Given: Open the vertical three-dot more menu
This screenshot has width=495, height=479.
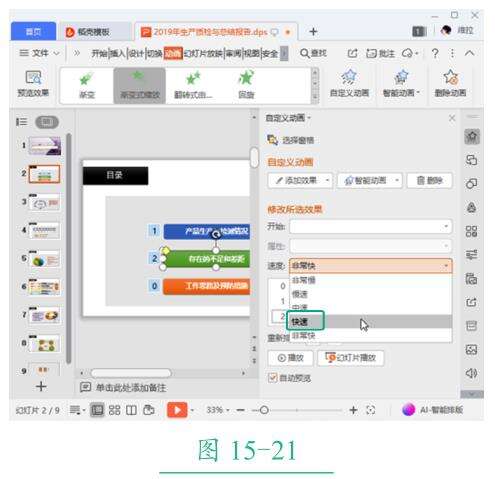Looking at the screenshot, I should pyautogui.click(x=452, y=53).
